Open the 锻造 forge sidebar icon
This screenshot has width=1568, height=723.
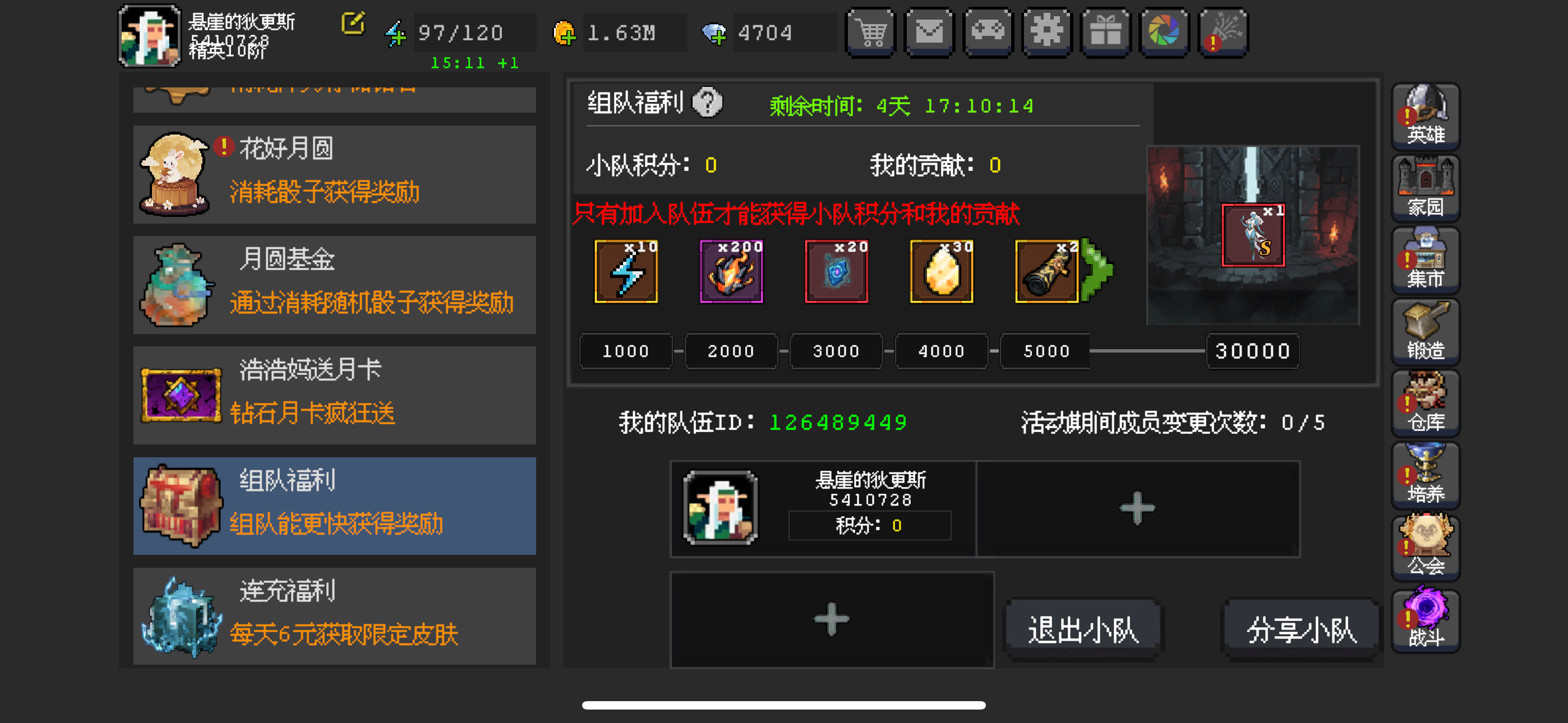(1426, 331)
